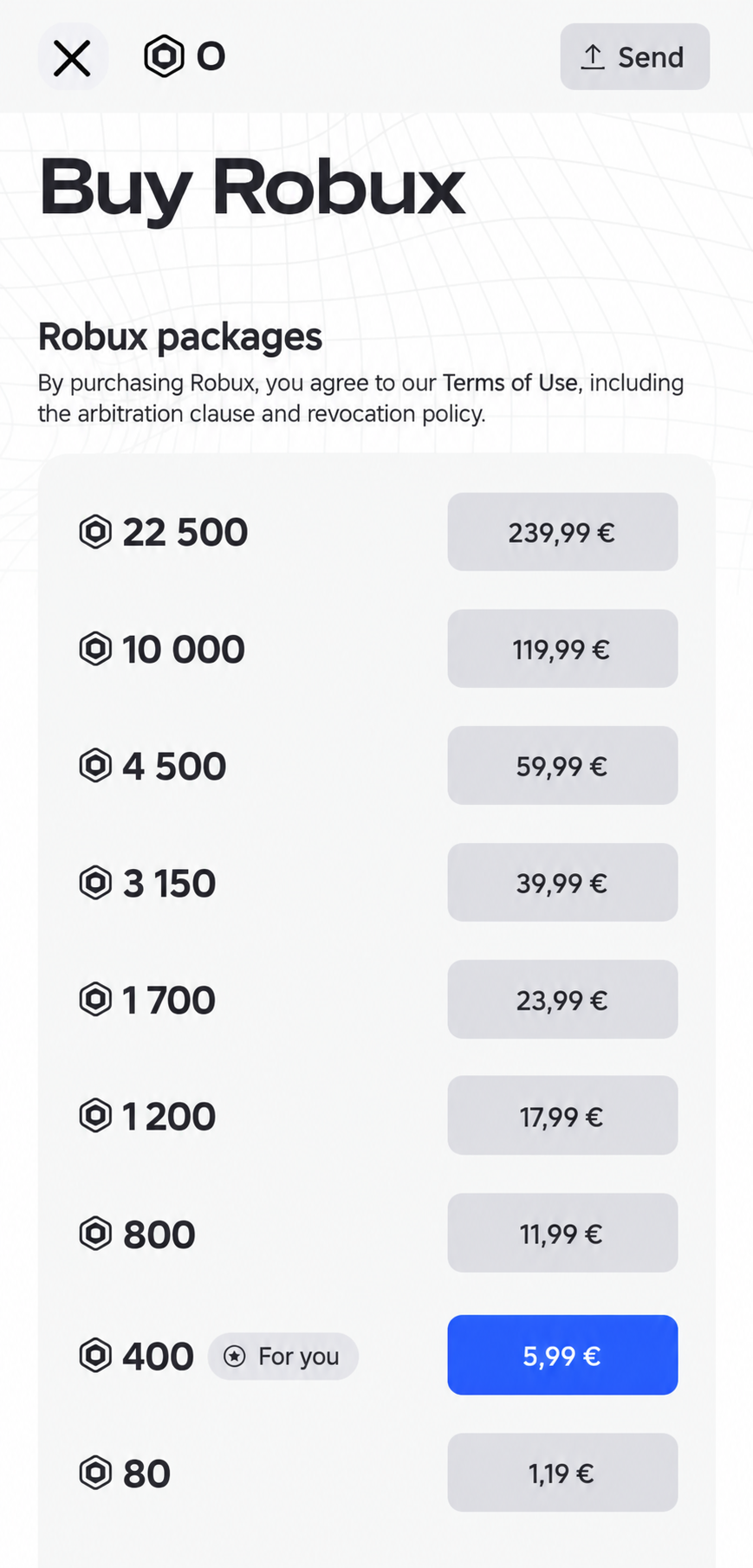Viewport: 753px width, 1568px height.
Task: Select the Robux icon next to 1 700
Action: 95,1000
